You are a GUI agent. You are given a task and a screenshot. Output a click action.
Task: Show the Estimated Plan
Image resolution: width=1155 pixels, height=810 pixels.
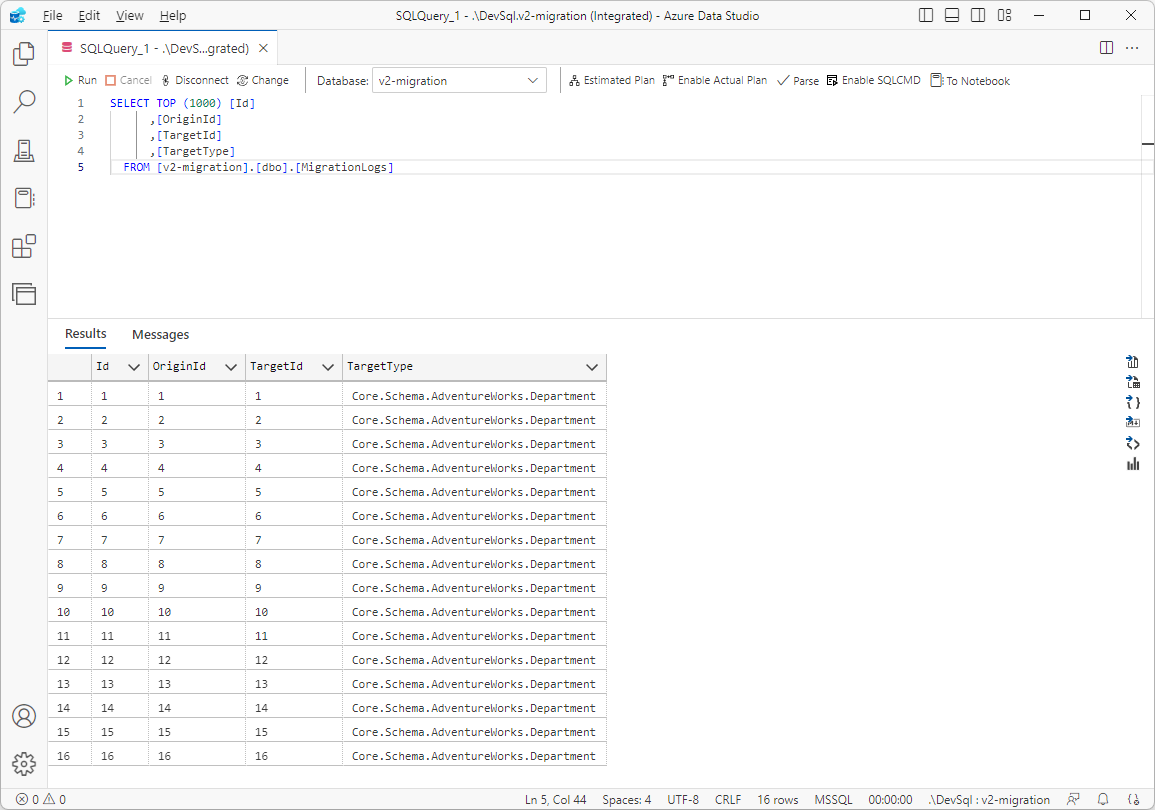pos(611,80)
